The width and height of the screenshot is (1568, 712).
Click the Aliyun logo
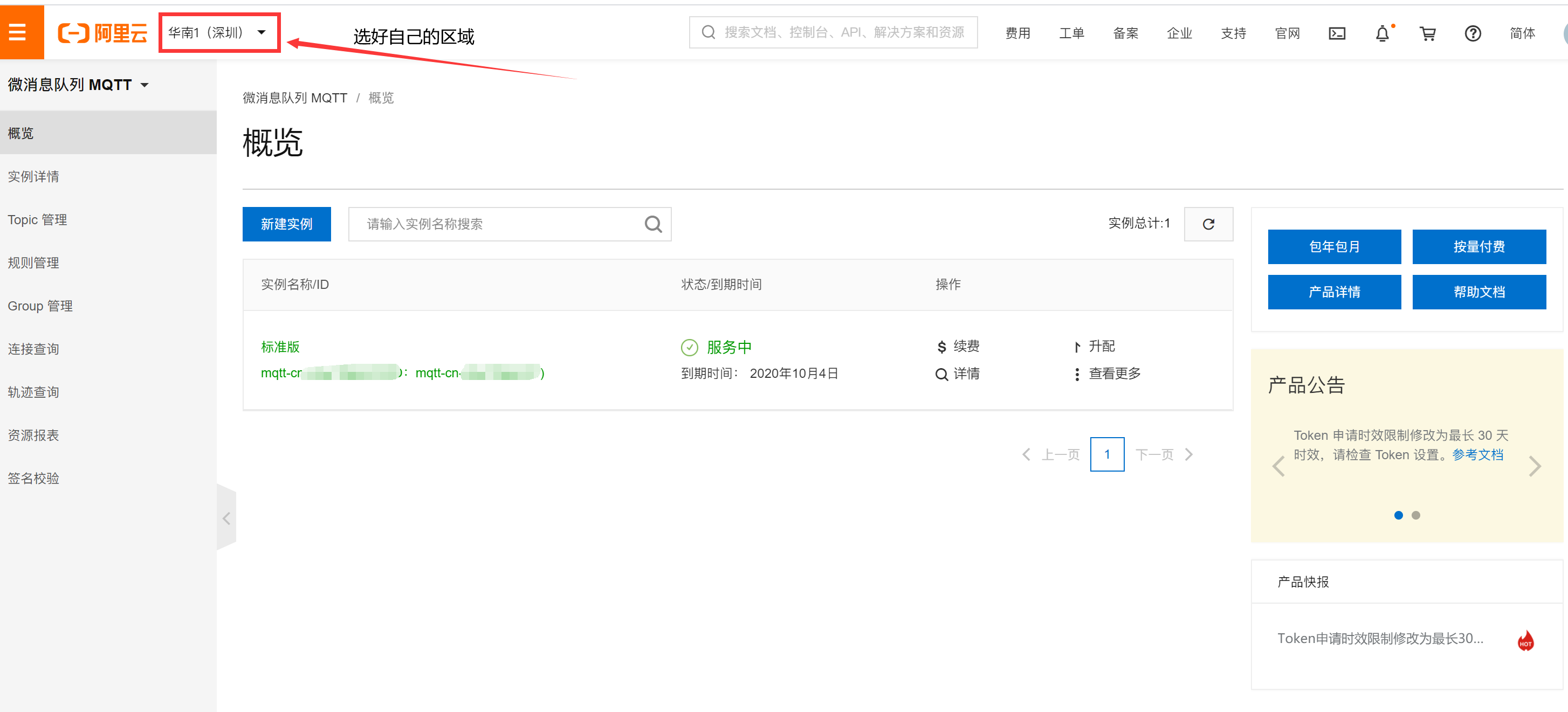point(102,33)
